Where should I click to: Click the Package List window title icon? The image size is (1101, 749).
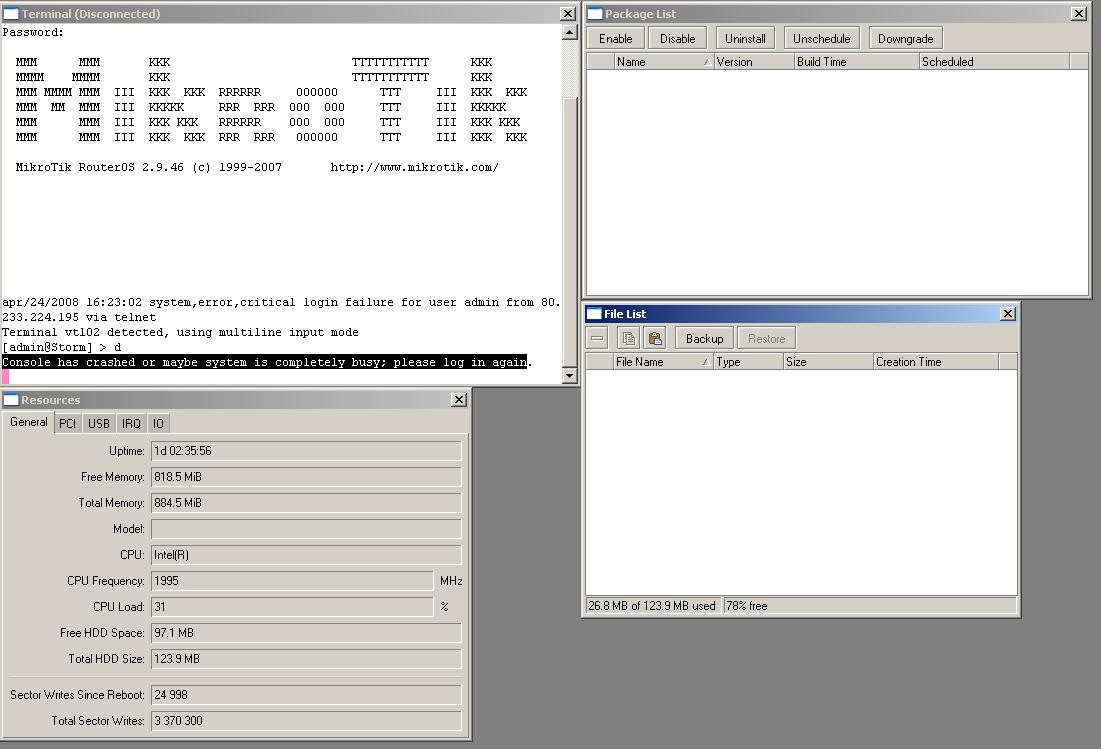pos(595,14)
